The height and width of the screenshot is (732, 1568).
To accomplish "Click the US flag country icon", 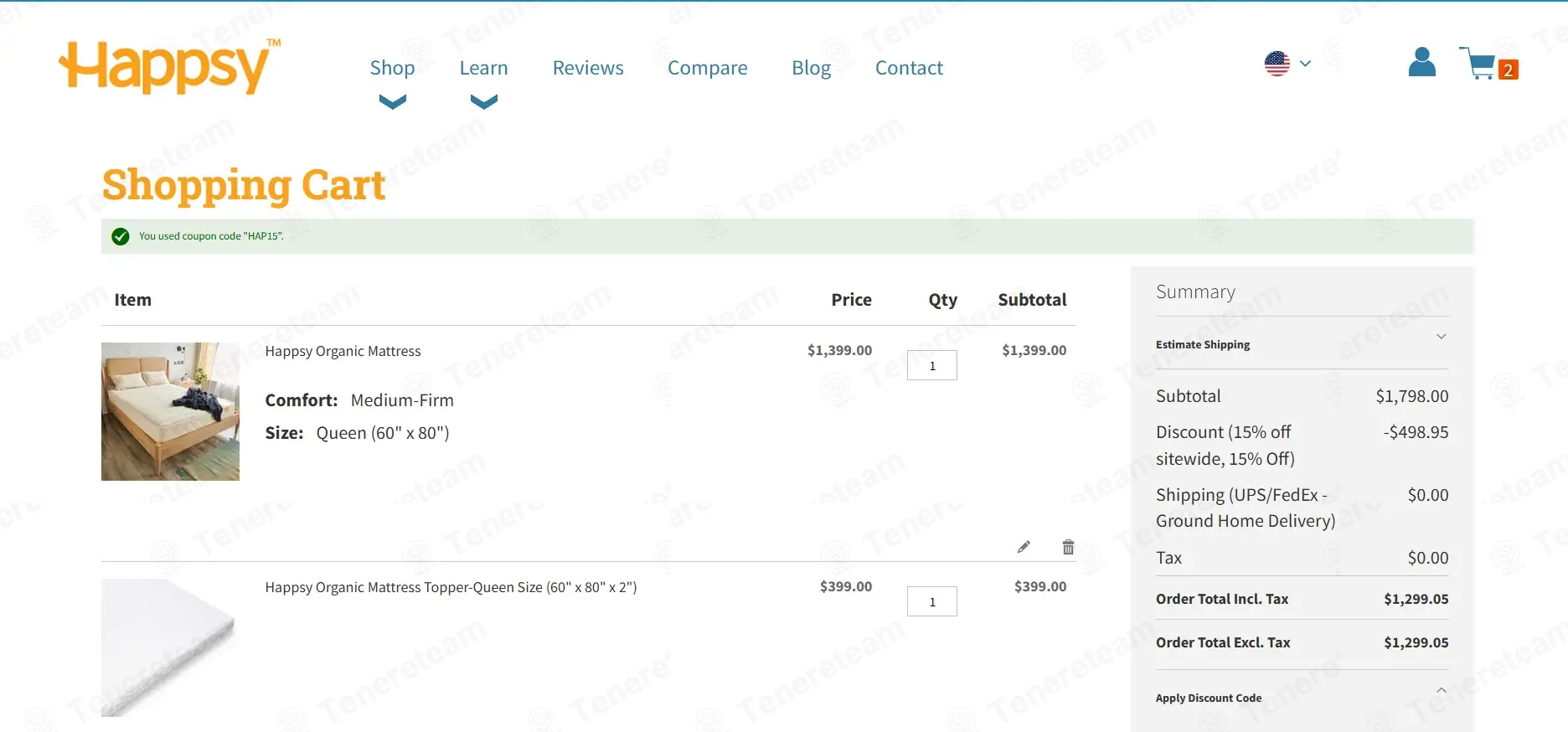I will (x=1277, y=64).
